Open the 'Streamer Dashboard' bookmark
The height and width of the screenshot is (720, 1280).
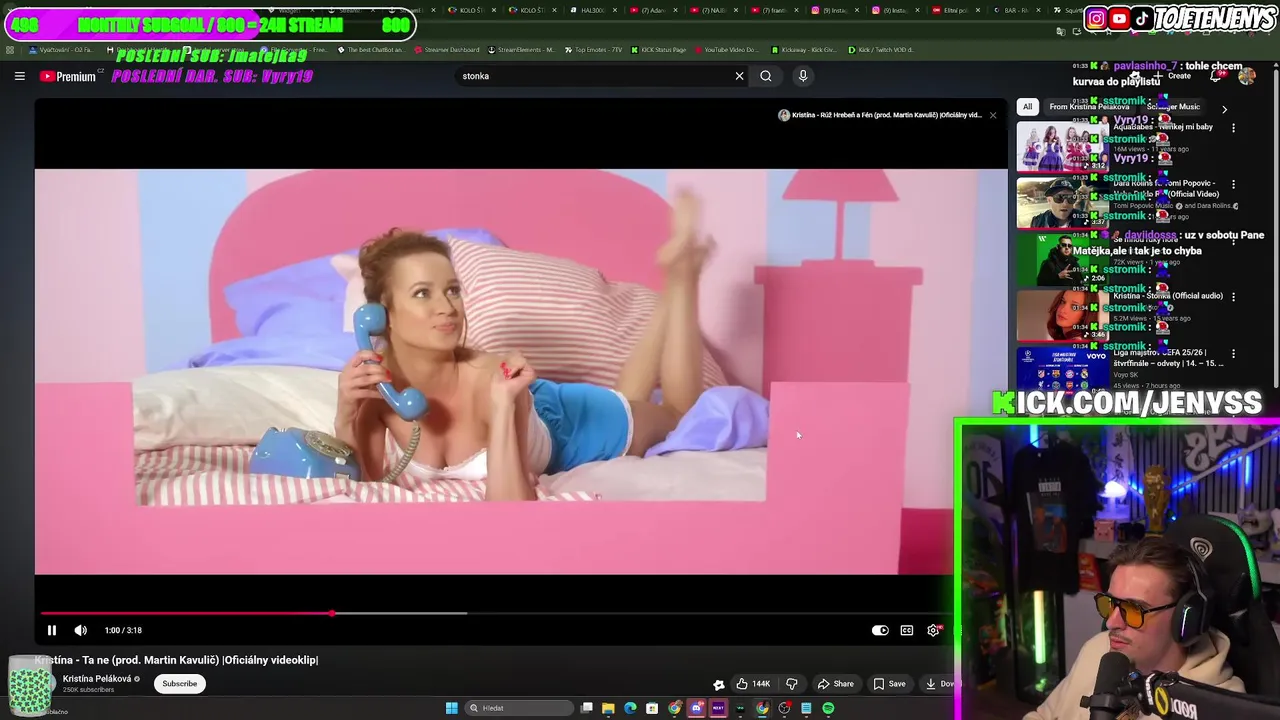(447, 49)
